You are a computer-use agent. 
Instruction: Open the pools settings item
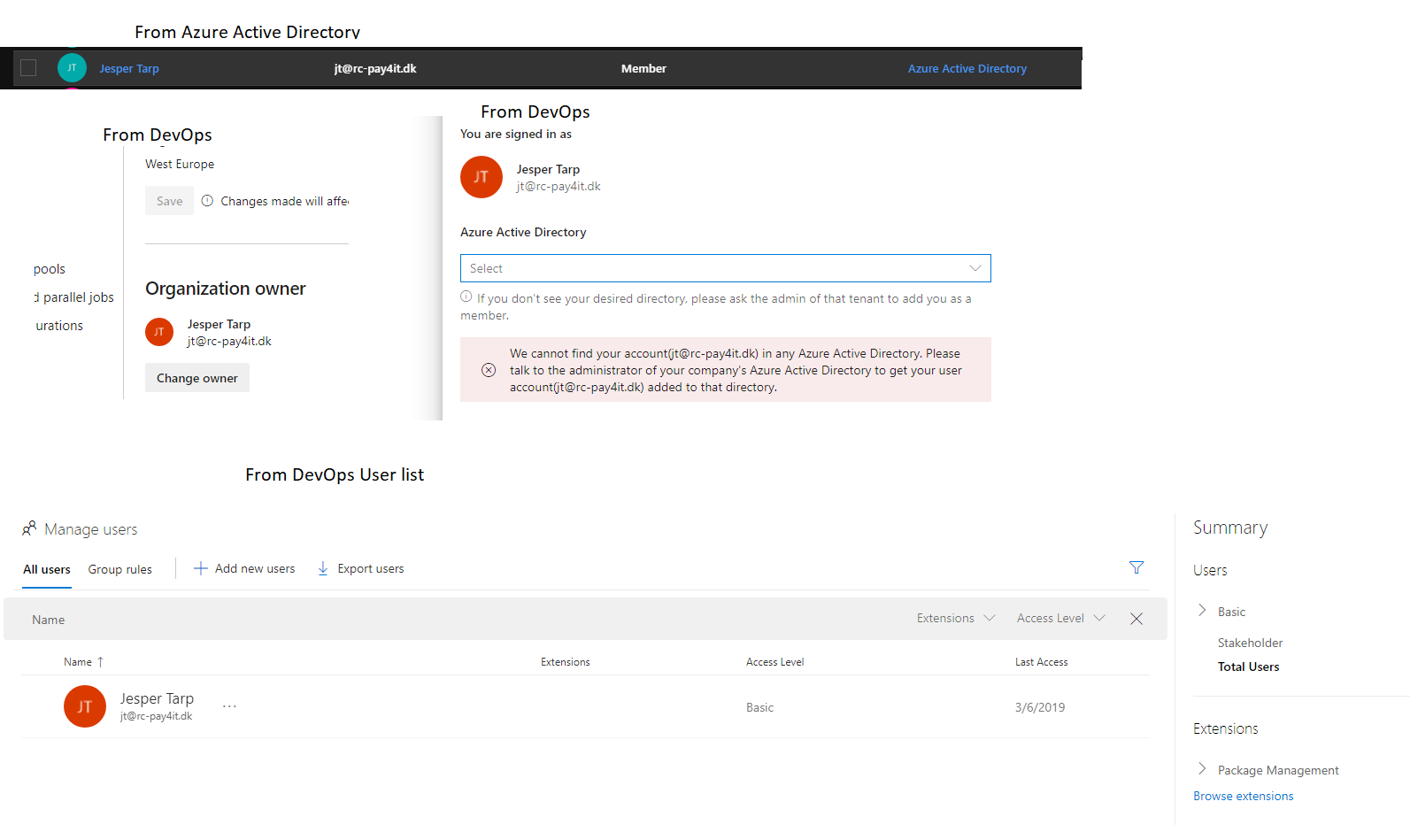(x=50, y=269)
